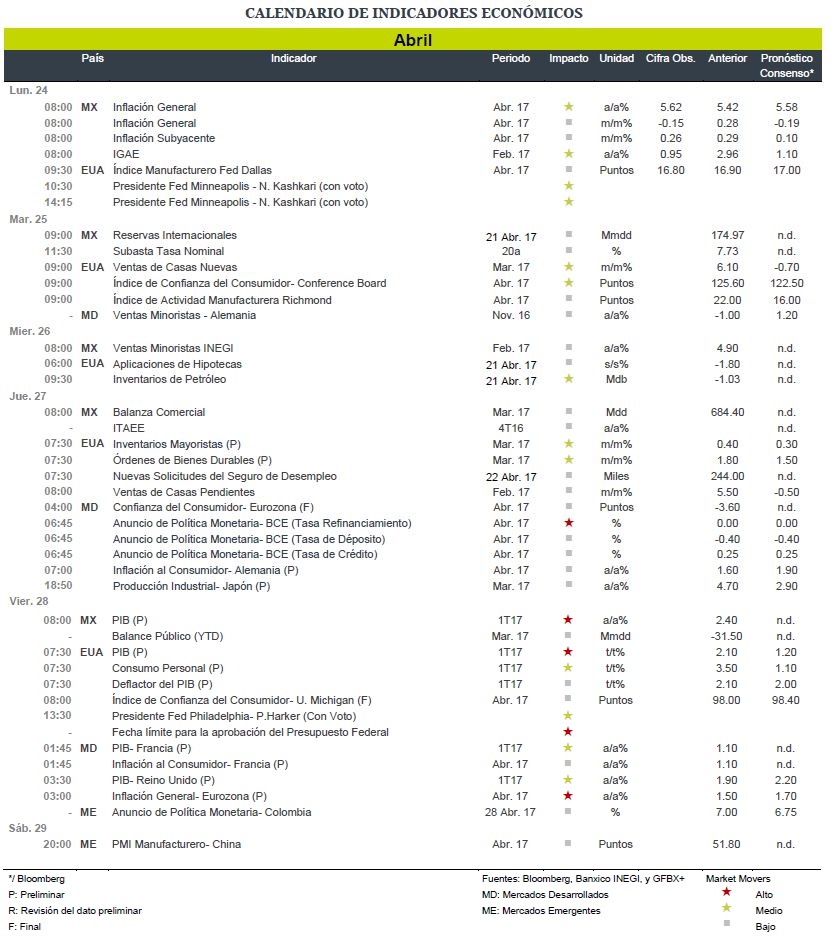Select the Pronóstico Consenso column header
This screenshot has height=936, width=835.
point(787,66)
